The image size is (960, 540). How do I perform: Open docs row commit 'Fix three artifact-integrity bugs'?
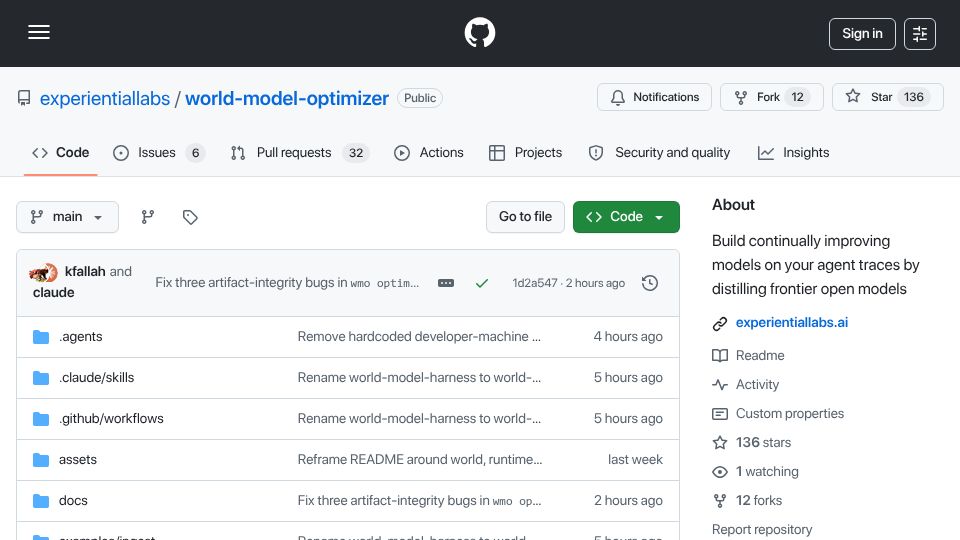[419, 501]
